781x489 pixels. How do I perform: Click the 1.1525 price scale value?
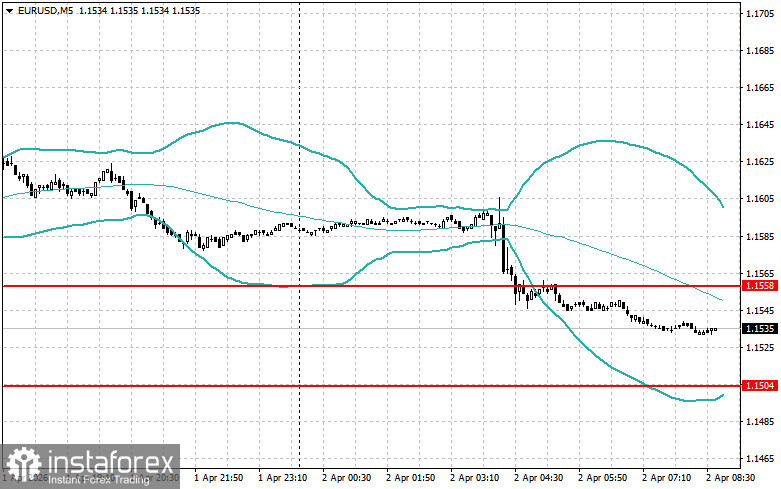pos(760,347)
